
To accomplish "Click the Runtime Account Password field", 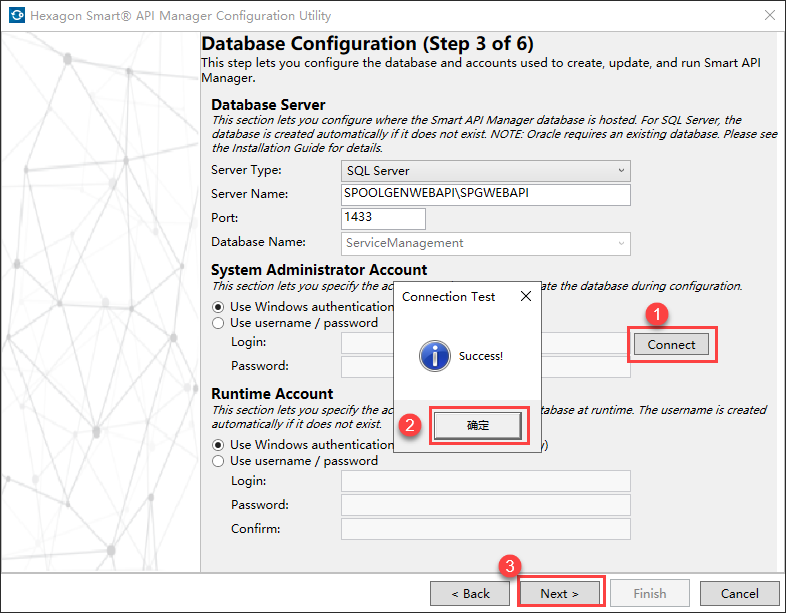I will [485, 505].
